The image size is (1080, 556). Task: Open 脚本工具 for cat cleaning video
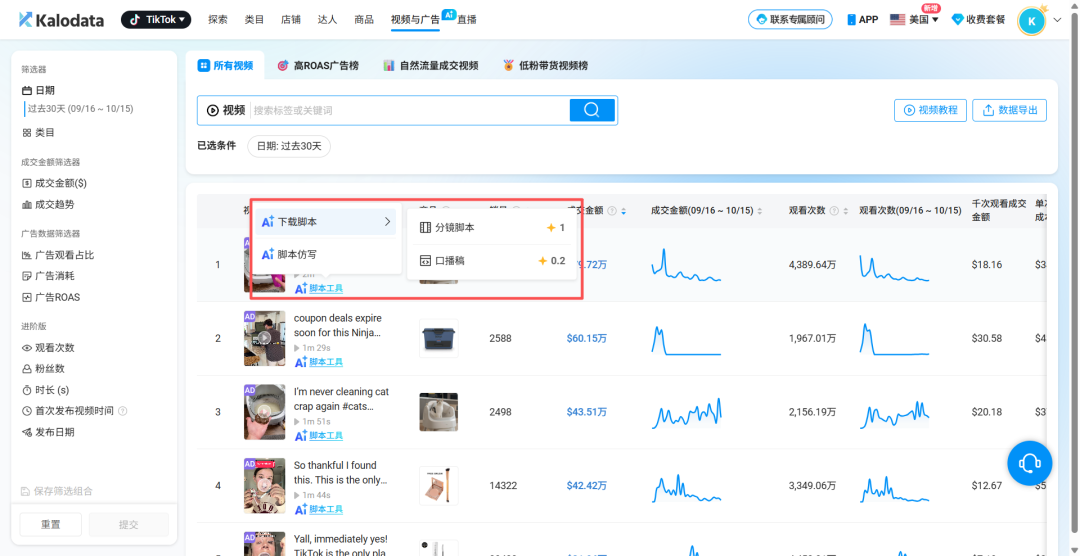[x=319, y=435]
